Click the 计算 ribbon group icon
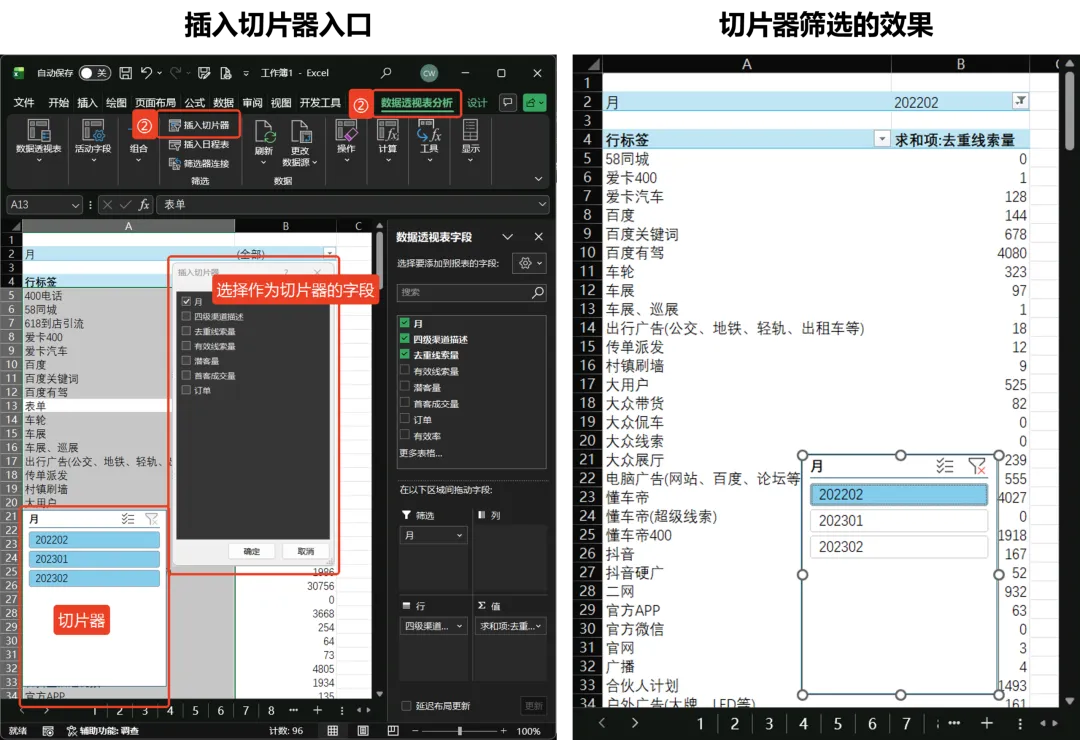The image size is (1080, 740). [388, 130]
